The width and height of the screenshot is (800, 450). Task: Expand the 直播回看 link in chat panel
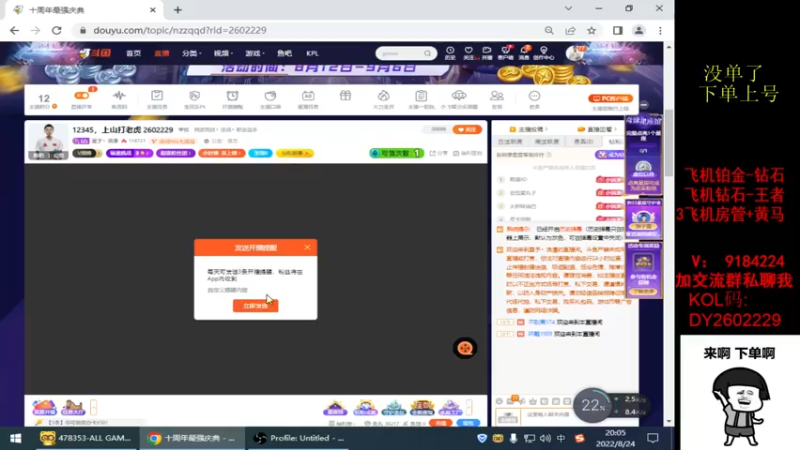[597, 129]
